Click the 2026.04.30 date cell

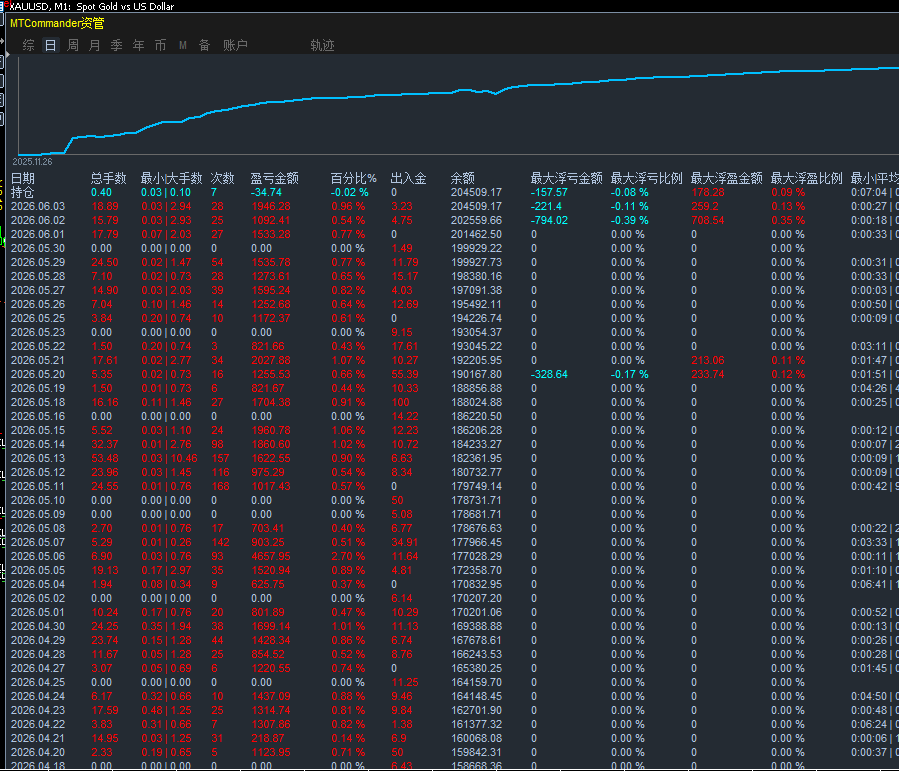38,627
